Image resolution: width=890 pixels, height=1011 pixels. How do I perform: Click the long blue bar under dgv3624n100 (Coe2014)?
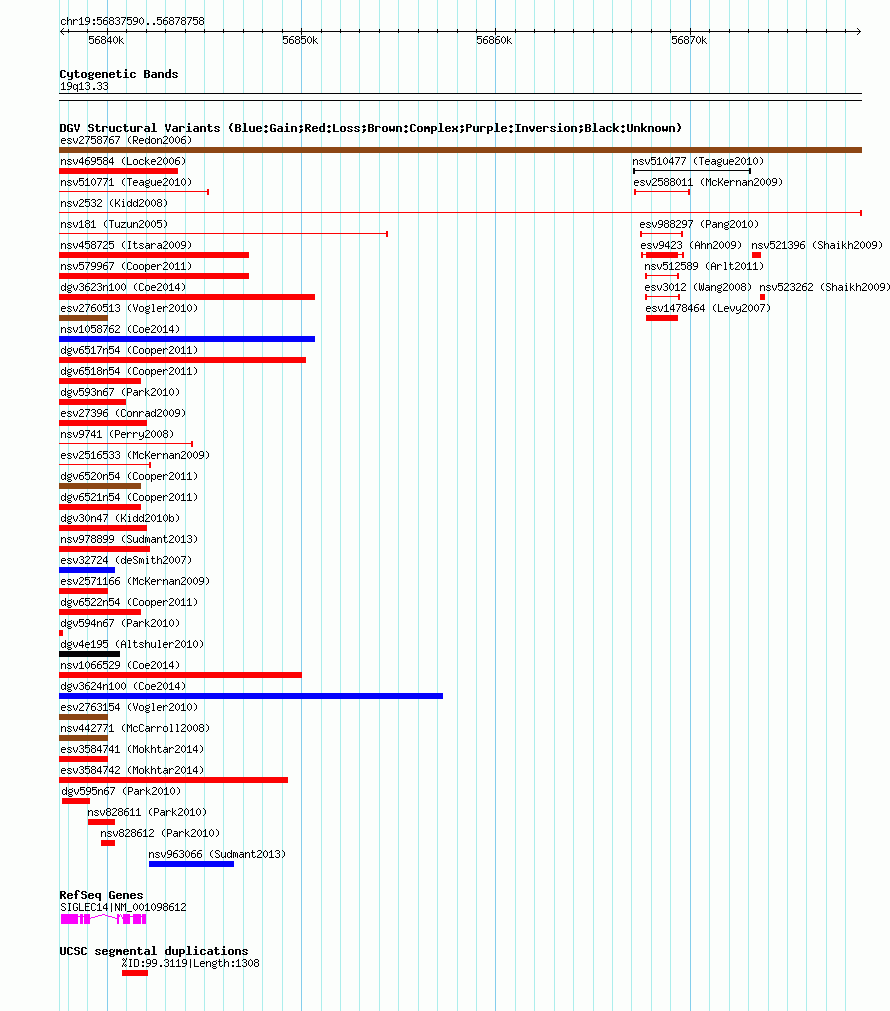tap(251, 696)
